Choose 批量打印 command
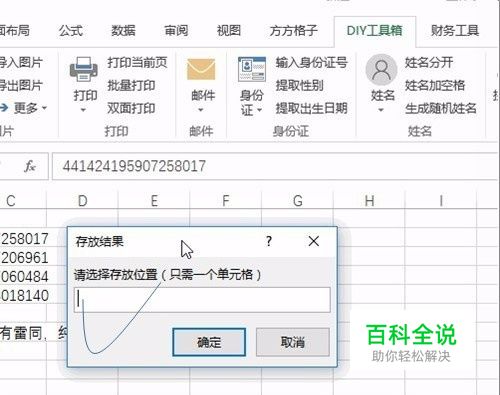The height and width of the screenshot is (395, 500). click(x=131, y=85)
